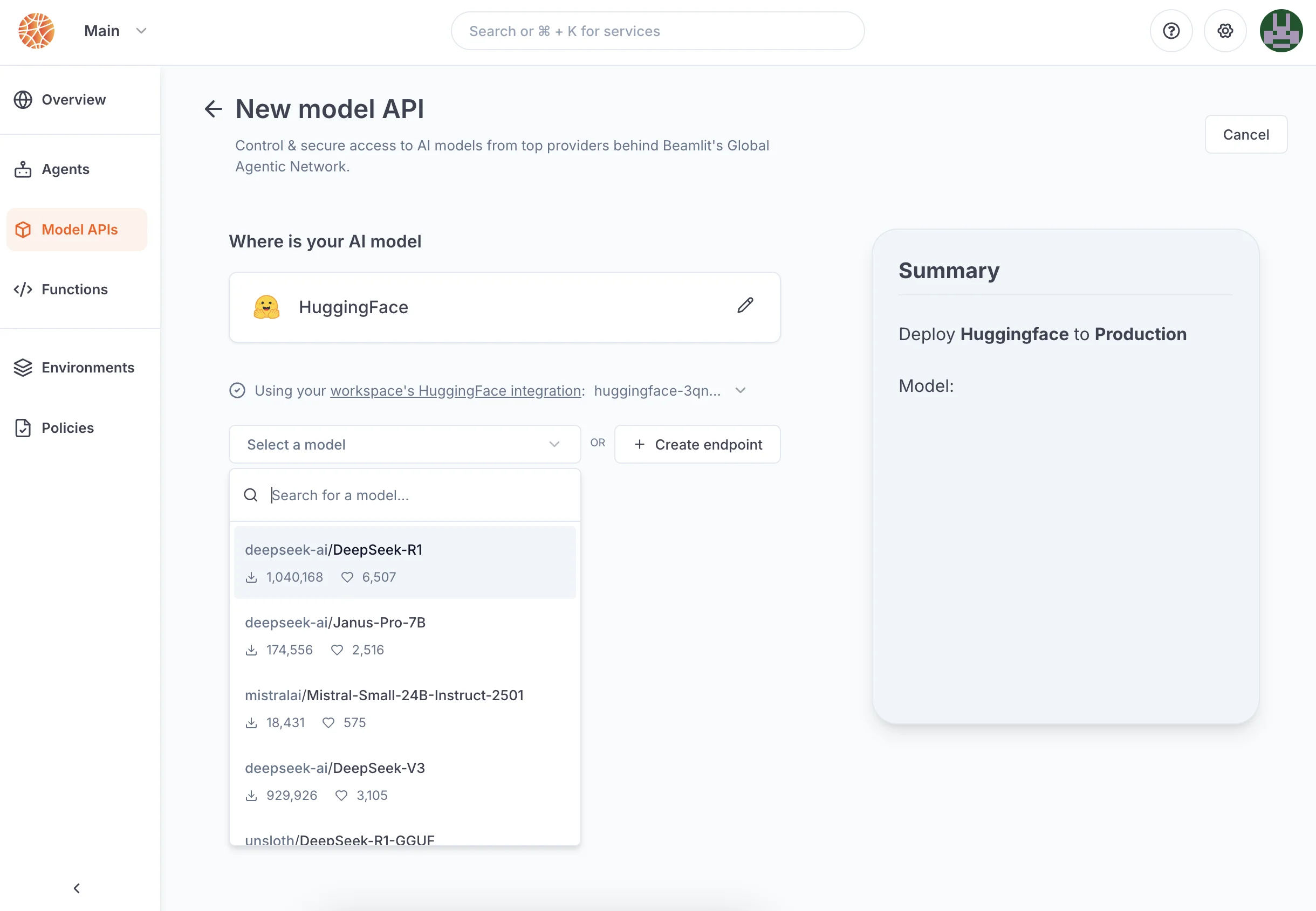1316x911 pixels.
Task: Open the user avatar menu
Action: coord(1281,31)
